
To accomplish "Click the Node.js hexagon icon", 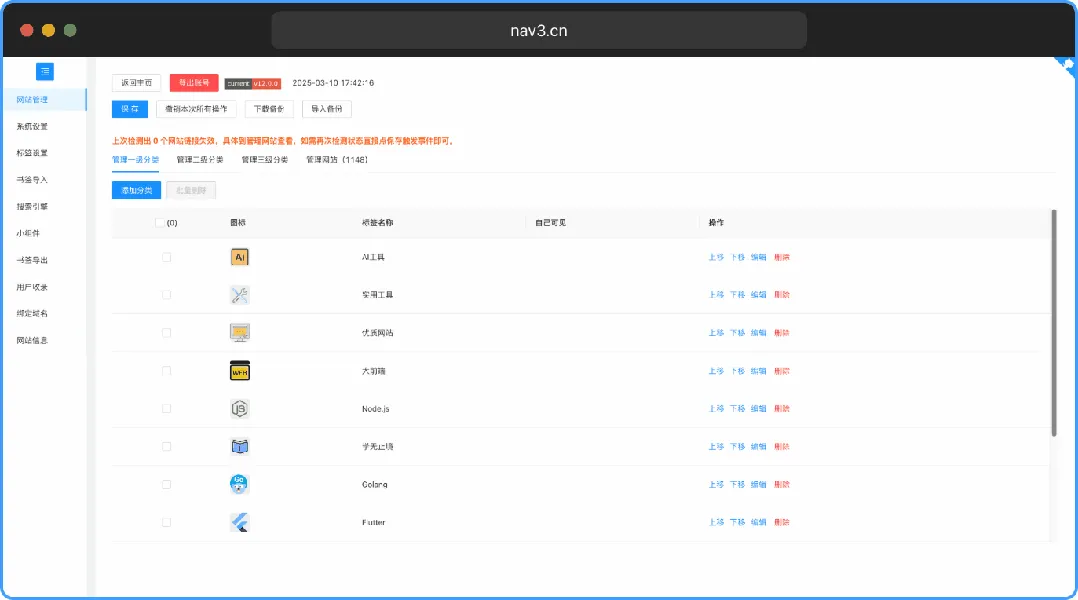I will tap(239, 409).
